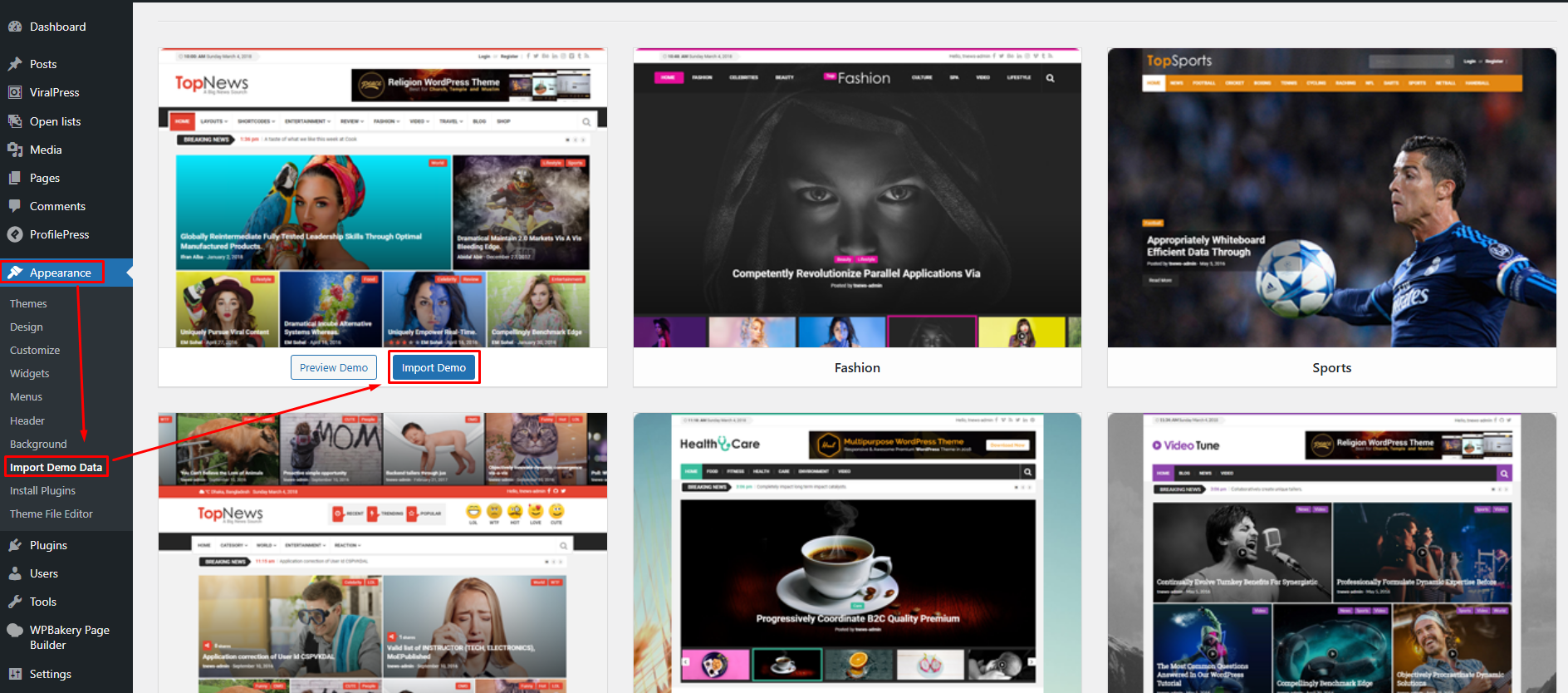
Task: Open Background submenu item
Action: tap(38, 444)
